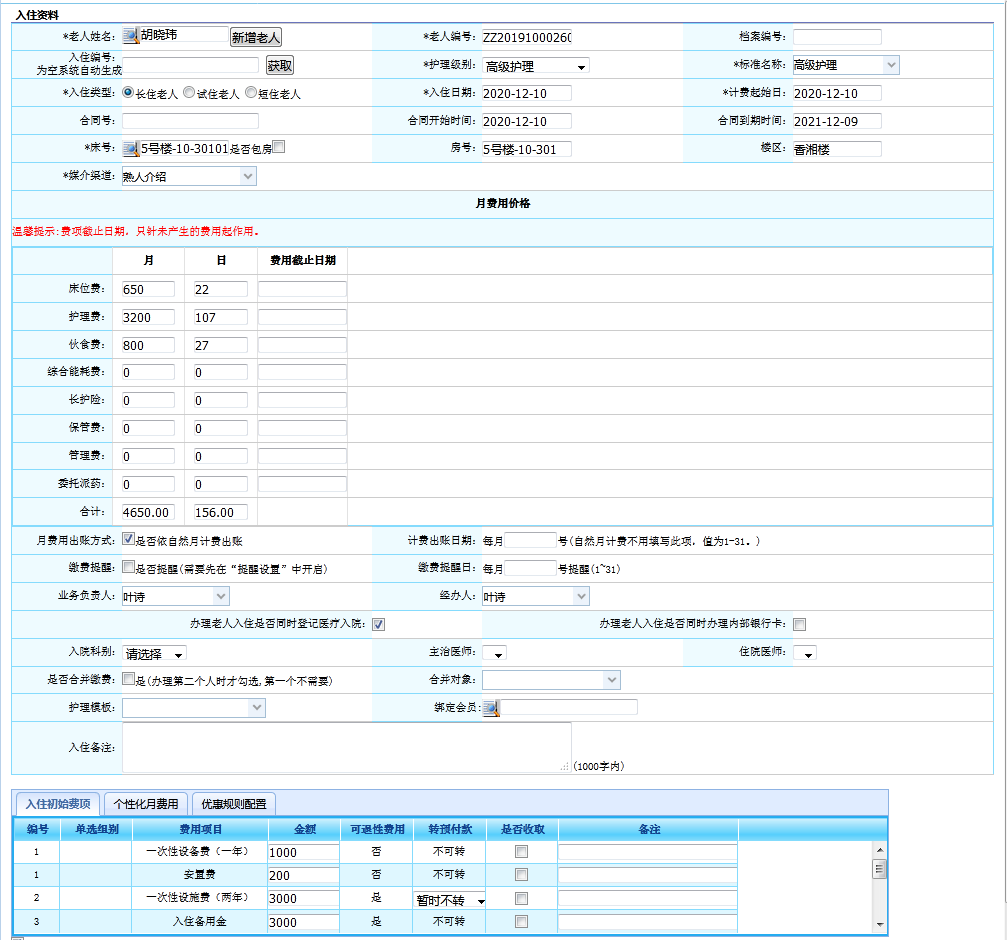Switch to the 优惠规则配置 tab
Screen dimensions: 1007x940
234,804
